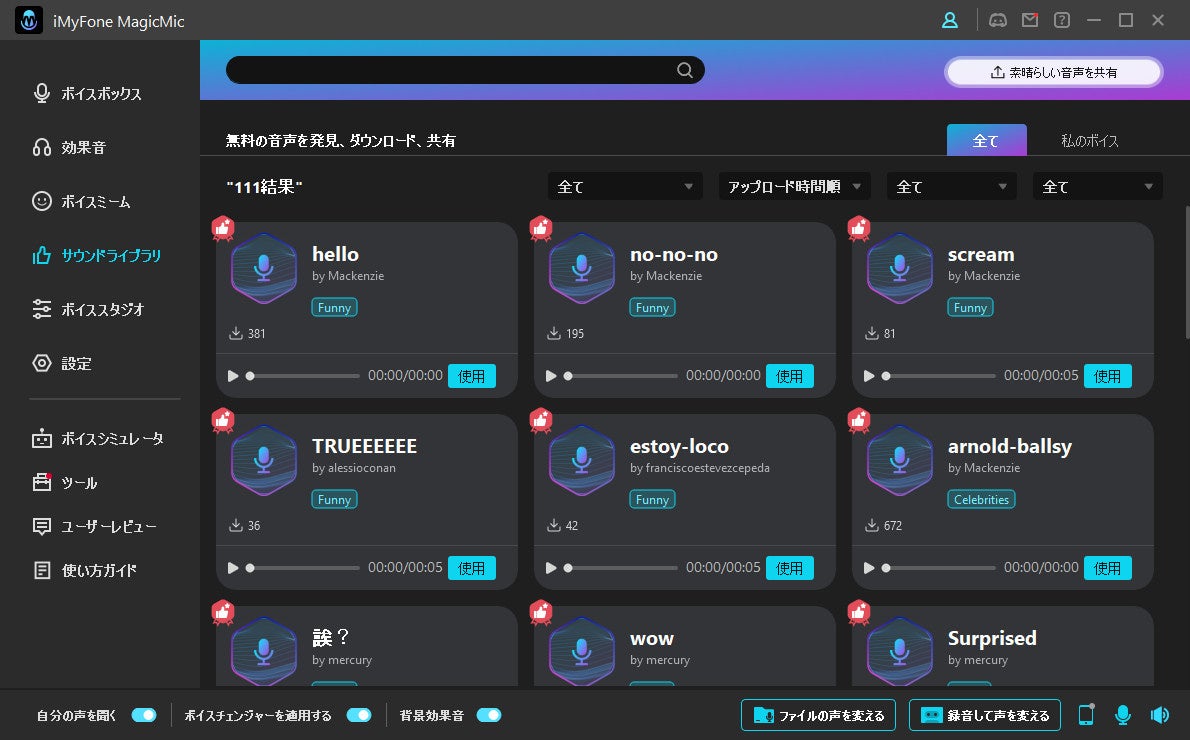The image size is (1190, 740).
Task: Click the iMyFone MagicMic logo icon
Action: [x=29, y=20]
